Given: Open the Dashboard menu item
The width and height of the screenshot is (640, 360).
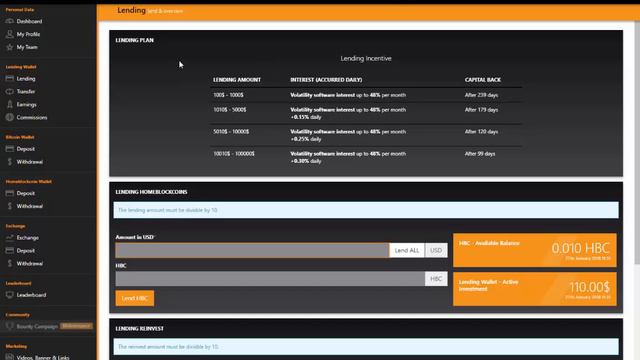Looking at the screenshot, I should pos(29,21).
